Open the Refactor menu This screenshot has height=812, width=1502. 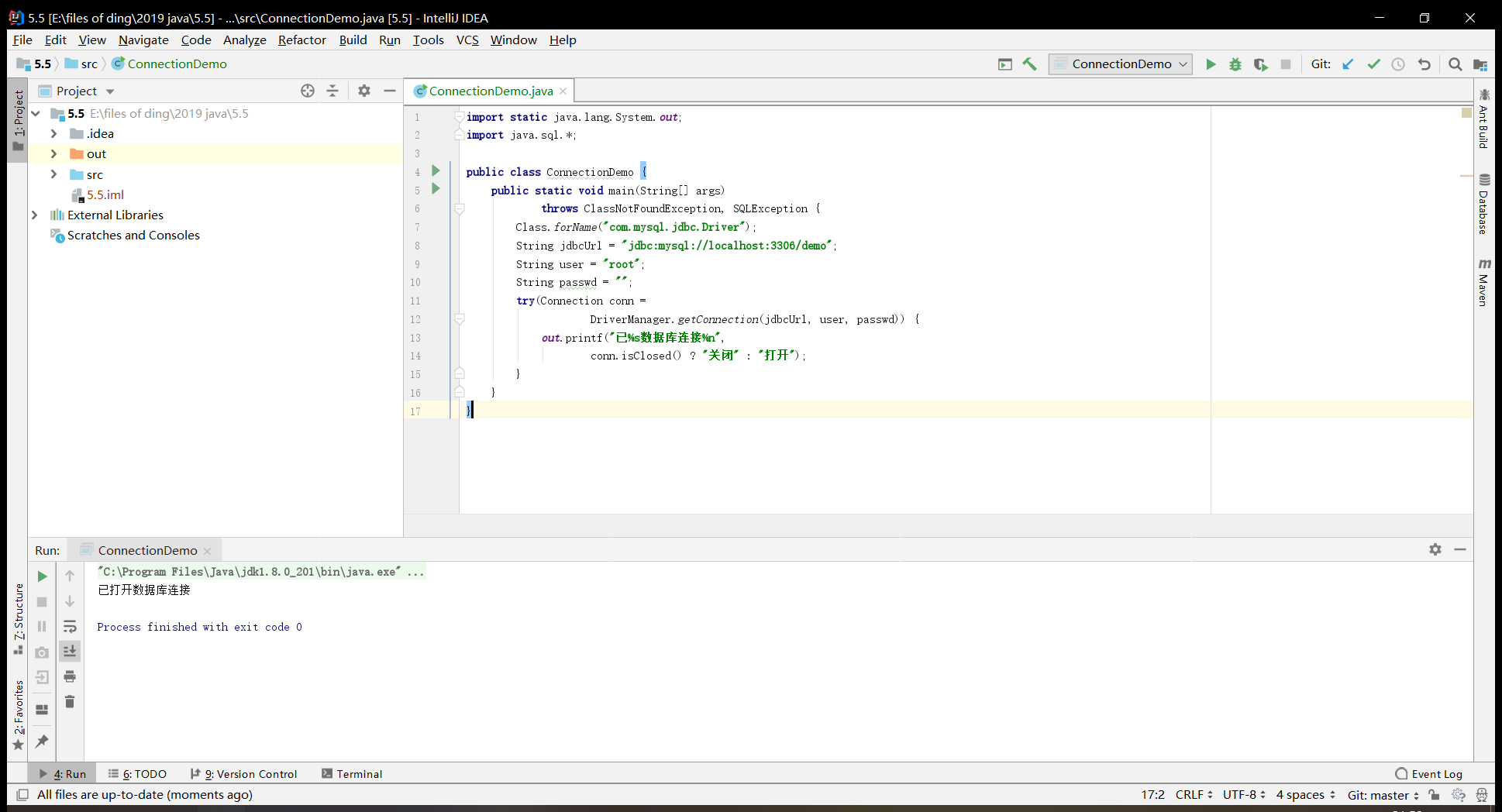coord(302,40)
